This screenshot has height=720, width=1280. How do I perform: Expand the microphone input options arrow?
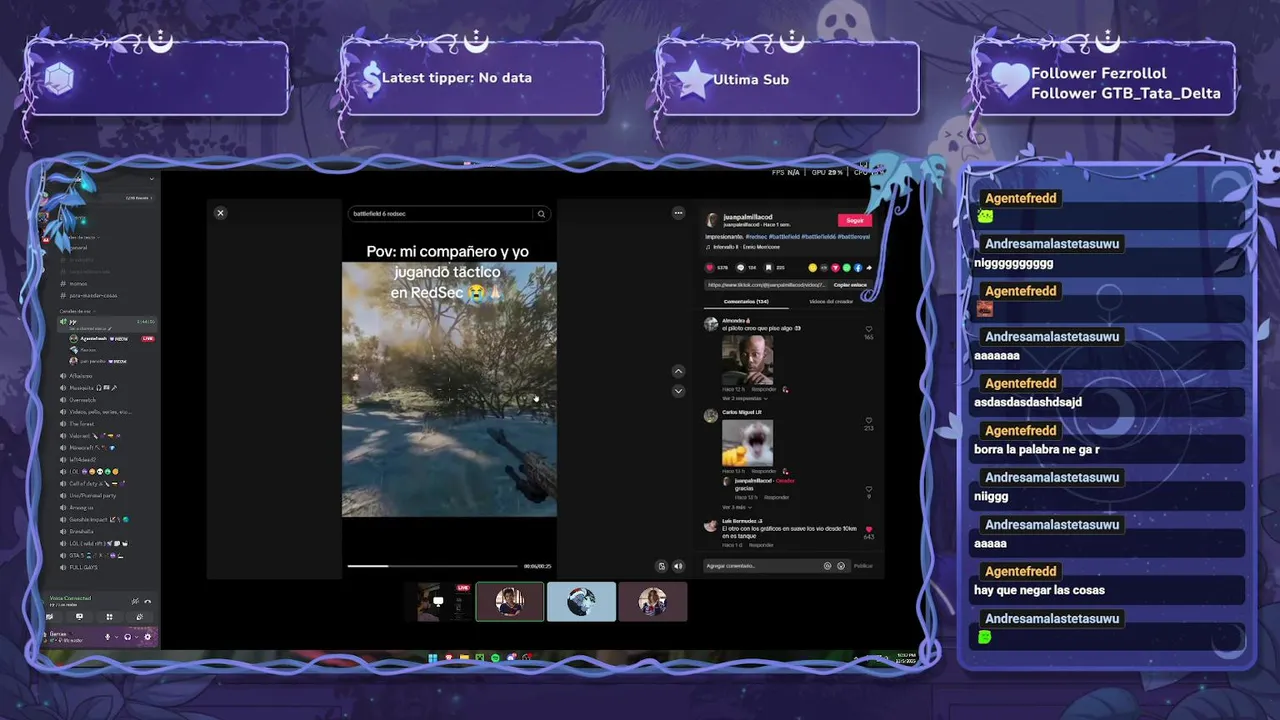pos(117,637)
